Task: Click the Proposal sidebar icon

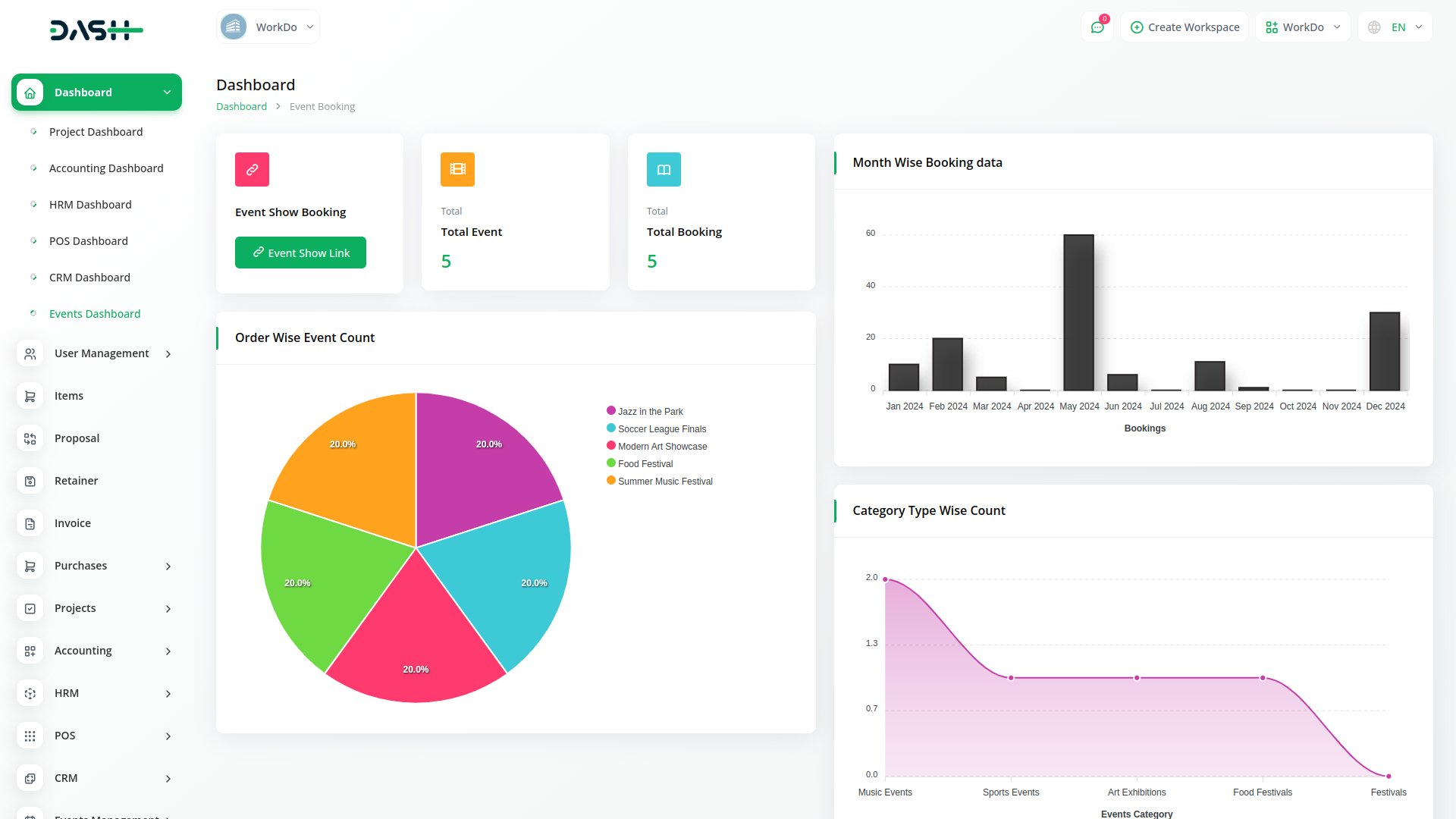Action: click(x=30, y=438)
